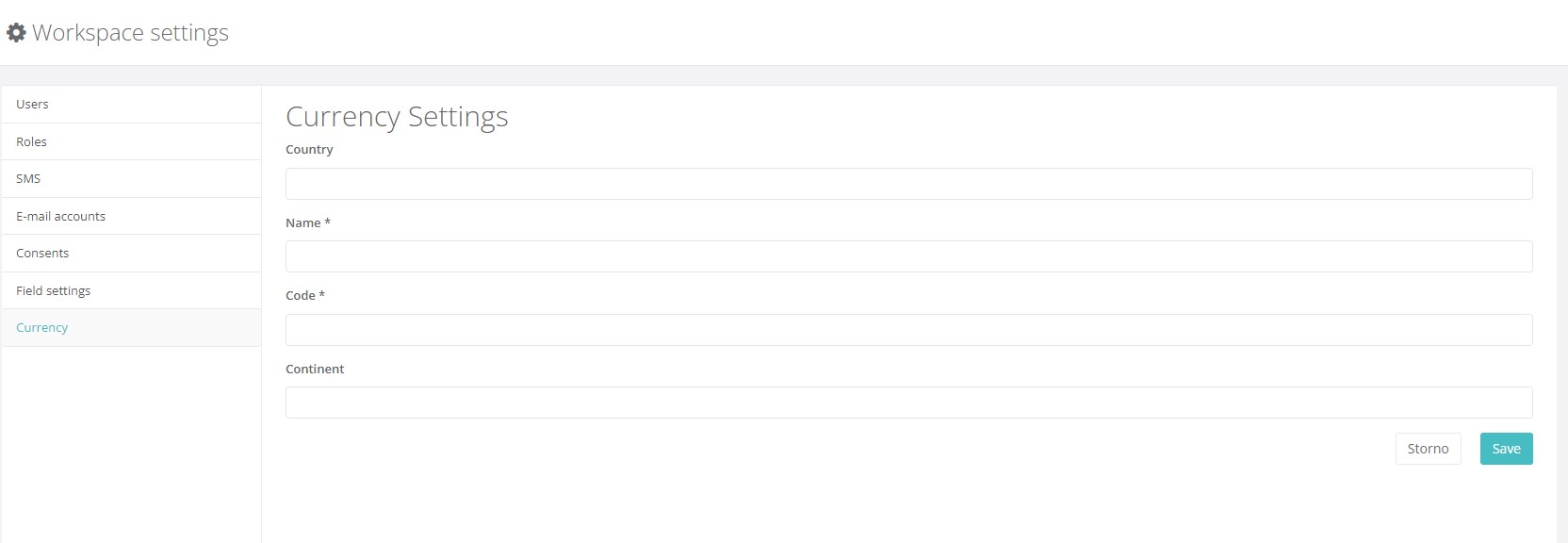The height and width of the screenshot is (543, 1568).
Task: Click the required Name label
Action: (307, 223)
